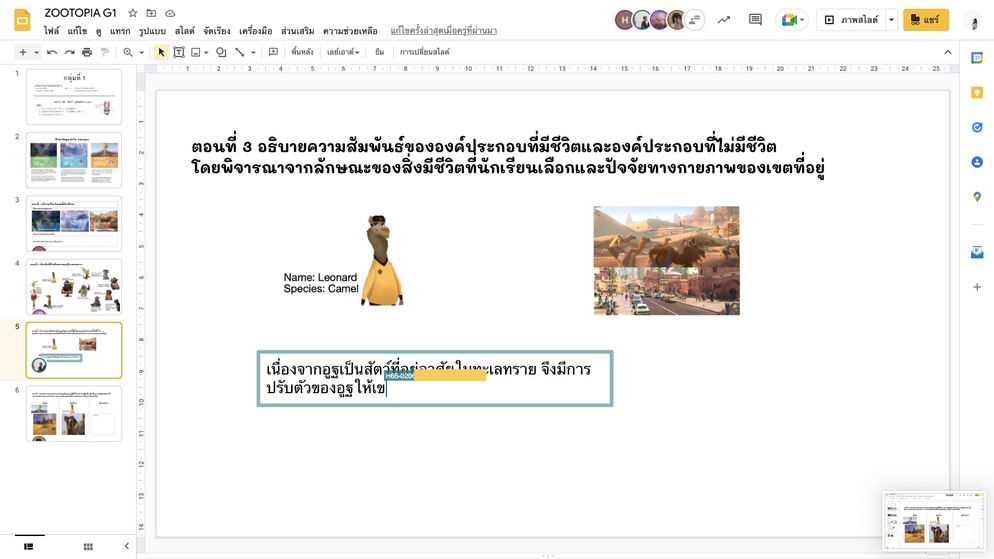Choose the select cursor tool

click(161, 52)
